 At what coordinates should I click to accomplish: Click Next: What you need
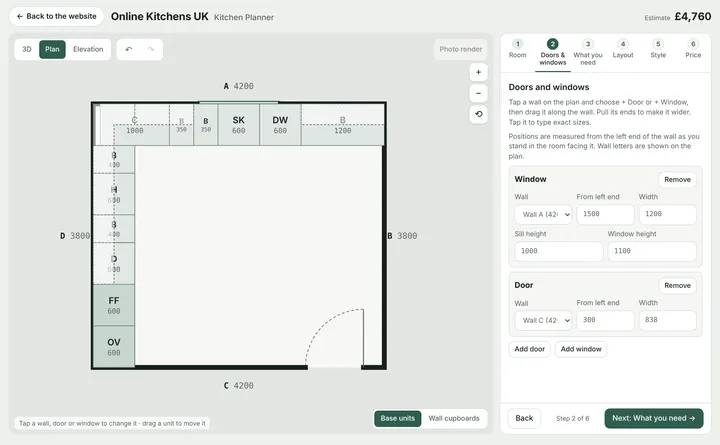click(654, 418)
